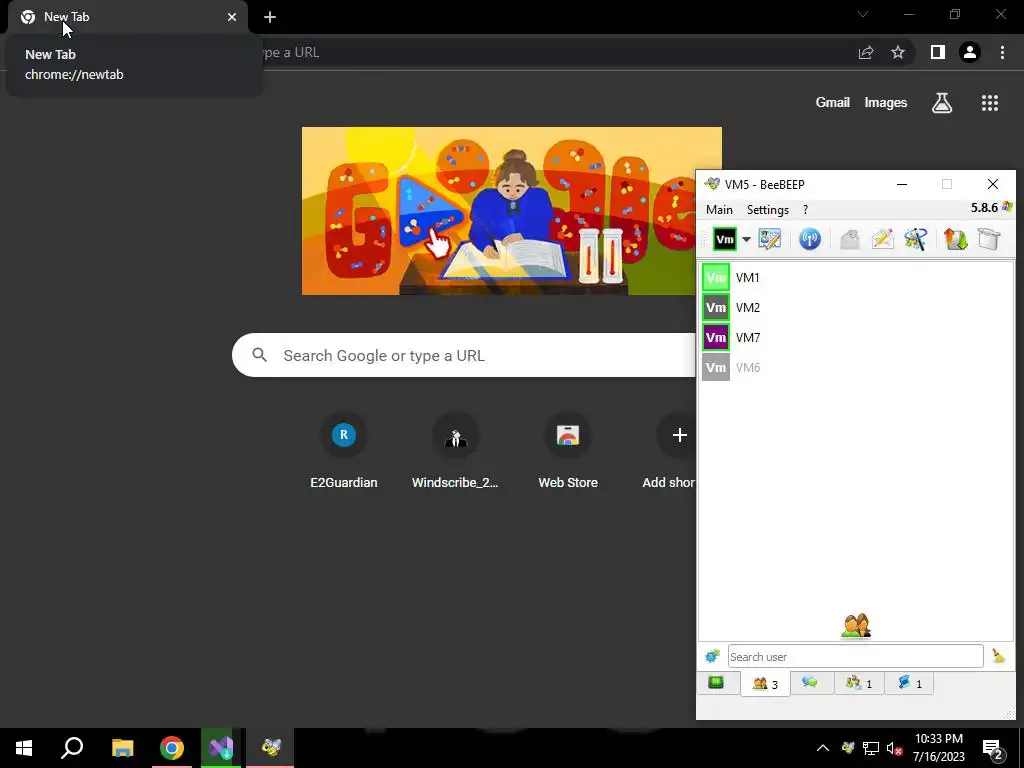Open the Windscribe shortcut tile
Image resolution: width=1024 pixels, height=768 pixels.
[x=455, y=451]
